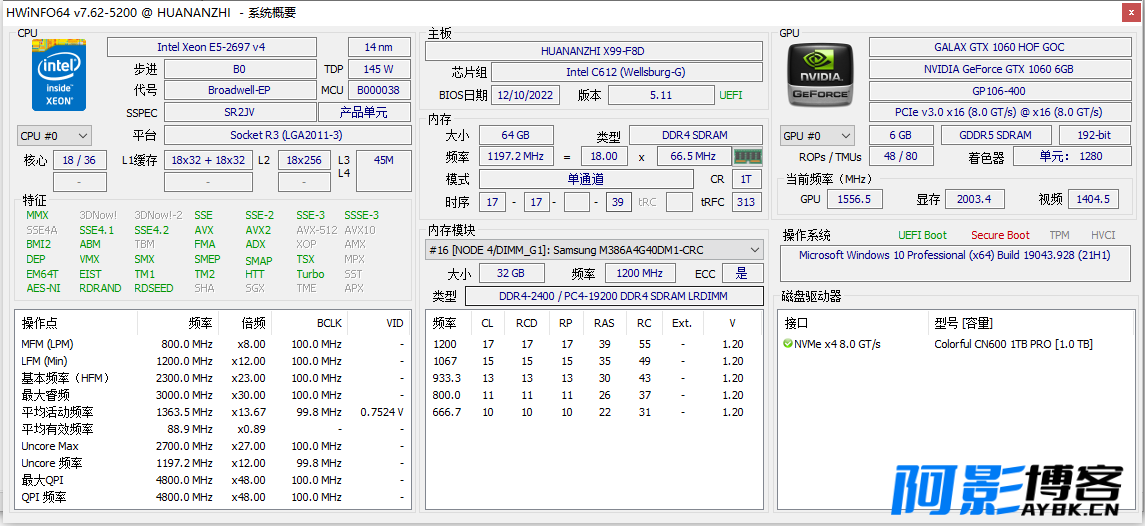
Task: Click the 产品单元 button
Action: 364,113
